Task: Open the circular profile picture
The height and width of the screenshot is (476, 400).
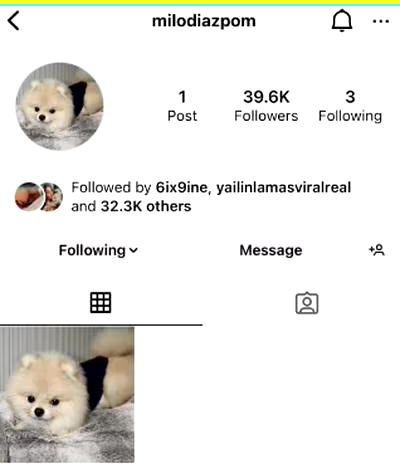Action: pyautogui.click(x=60, y=106)
